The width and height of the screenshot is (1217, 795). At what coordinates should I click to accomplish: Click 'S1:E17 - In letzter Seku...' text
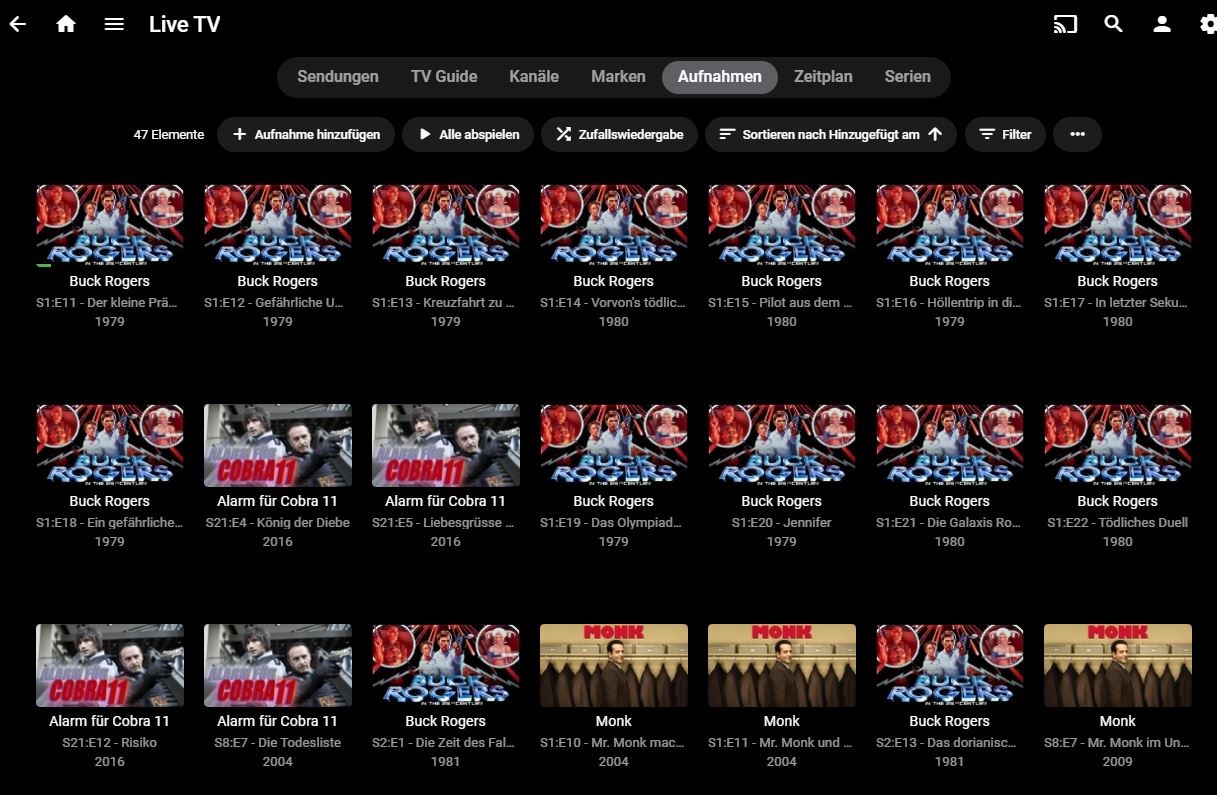click(1118, 302)
